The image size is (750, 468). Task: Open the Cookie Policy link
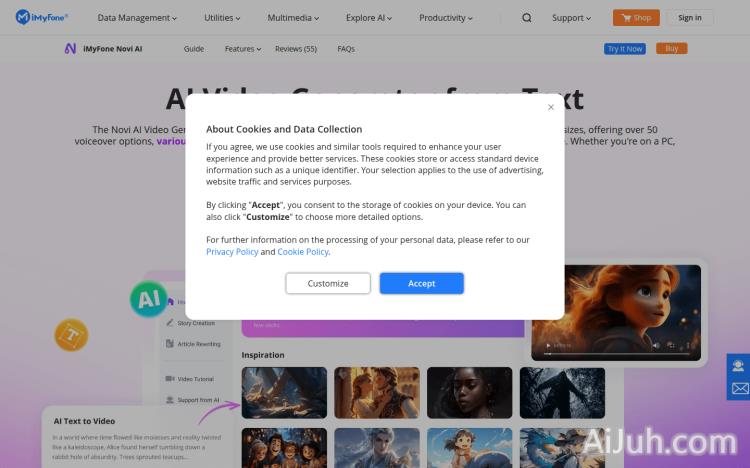point(303,252)
